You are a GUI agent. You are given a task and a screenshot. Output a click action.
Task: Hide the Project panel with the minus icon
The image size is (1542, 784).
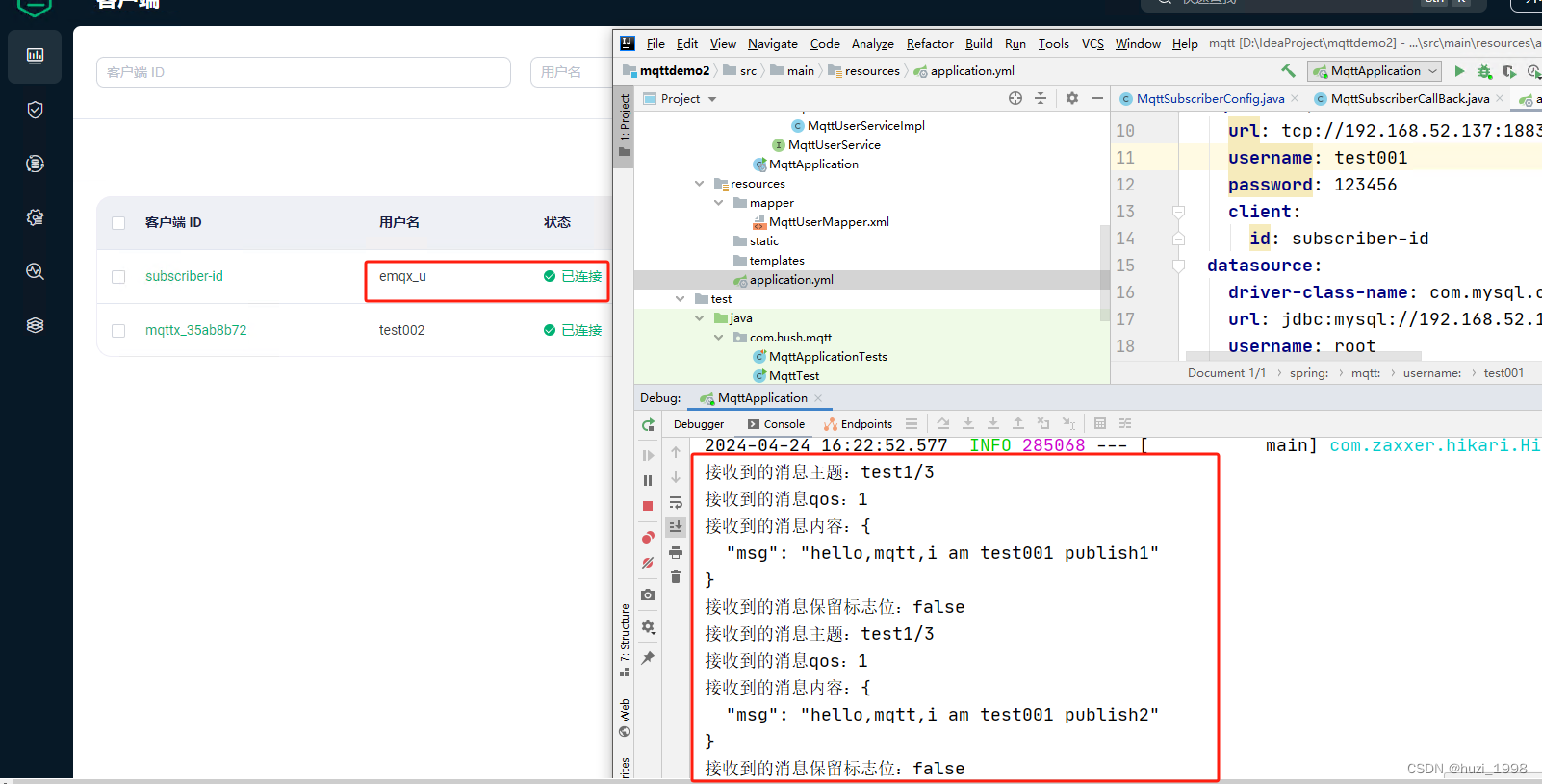pyautogui.click(x=1096, y=98)
